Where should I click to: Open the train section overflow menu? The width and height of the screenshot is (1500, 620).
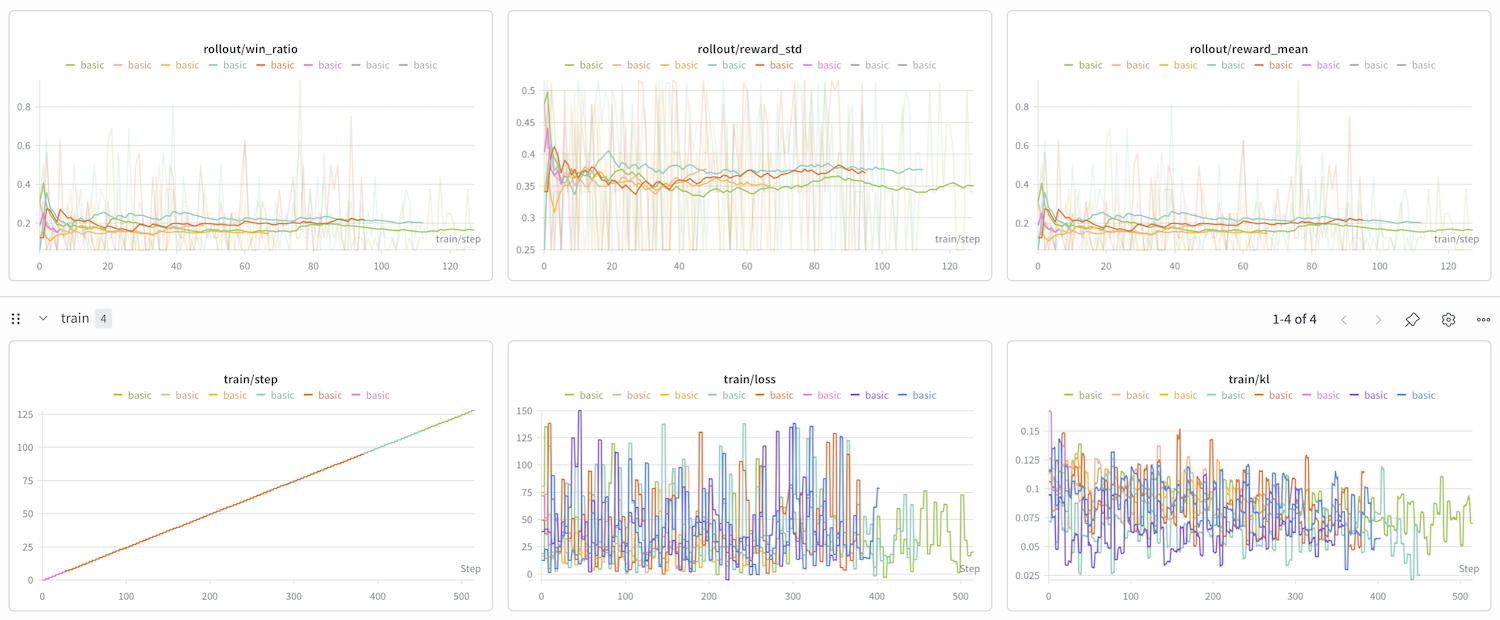point(1483,319)
